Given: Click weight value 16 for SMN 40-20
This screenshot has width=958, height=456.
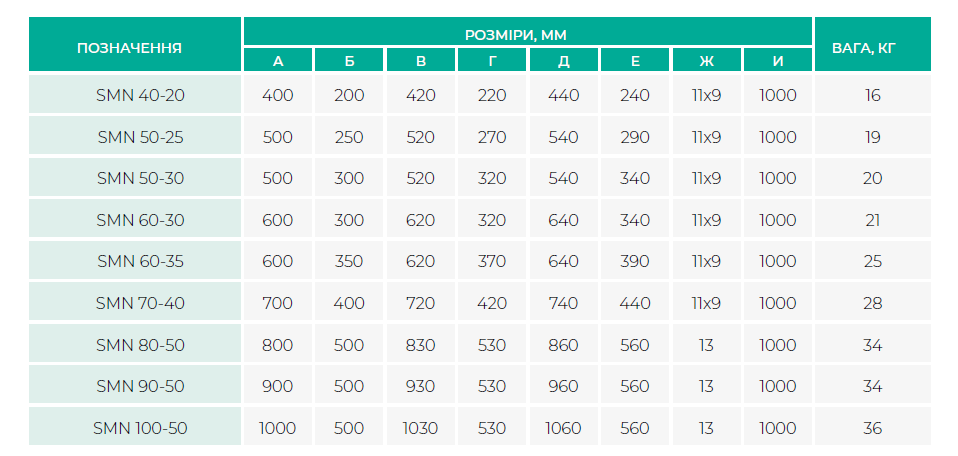Looking at the screenshot, I should coord(872,95).
